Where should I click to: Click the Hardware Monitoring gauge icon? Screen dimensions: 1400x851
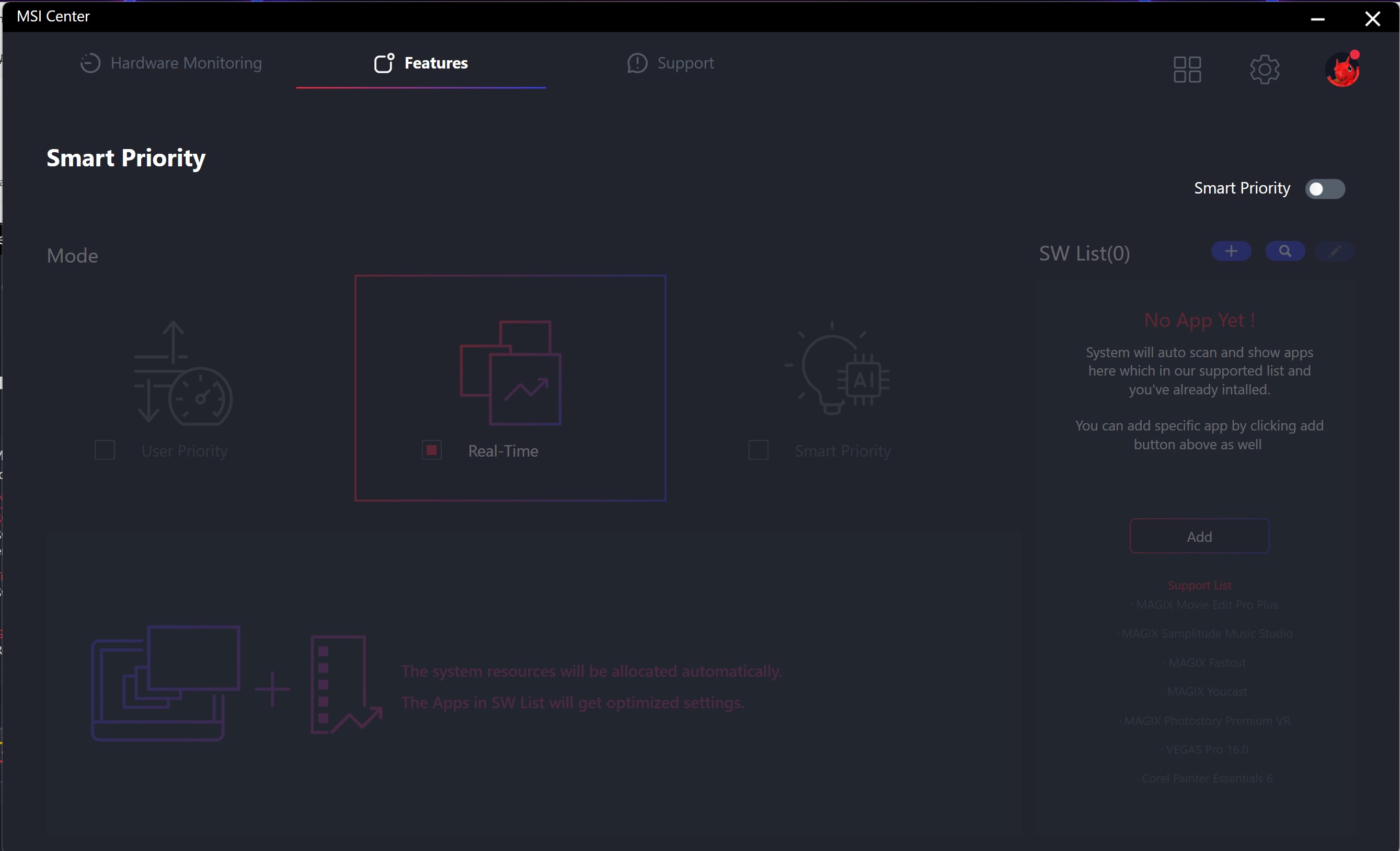coord(90,63)
